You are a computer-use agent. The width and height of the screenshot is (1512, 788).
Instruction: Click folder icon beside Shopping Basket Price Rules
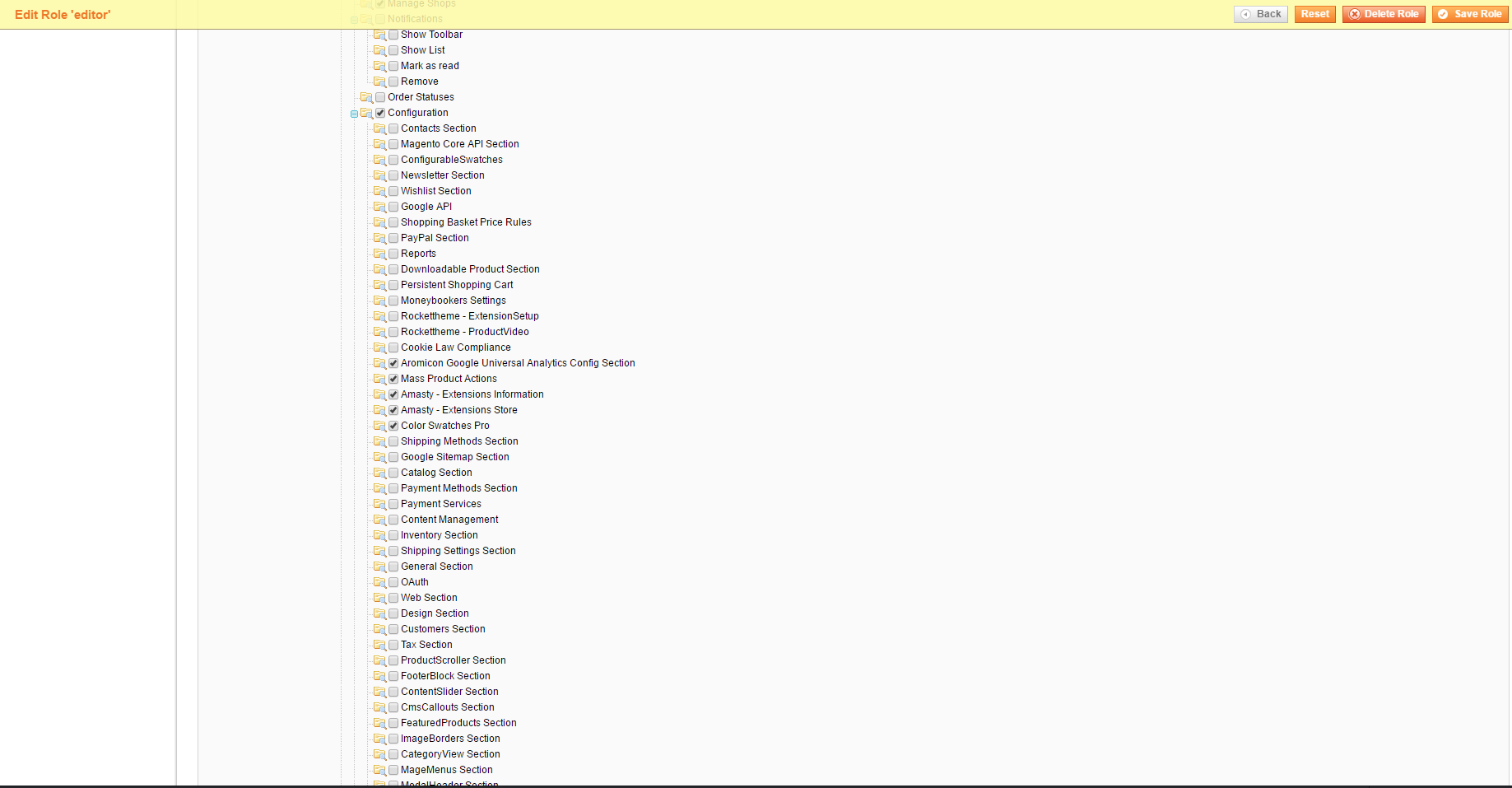click(379, 222)
